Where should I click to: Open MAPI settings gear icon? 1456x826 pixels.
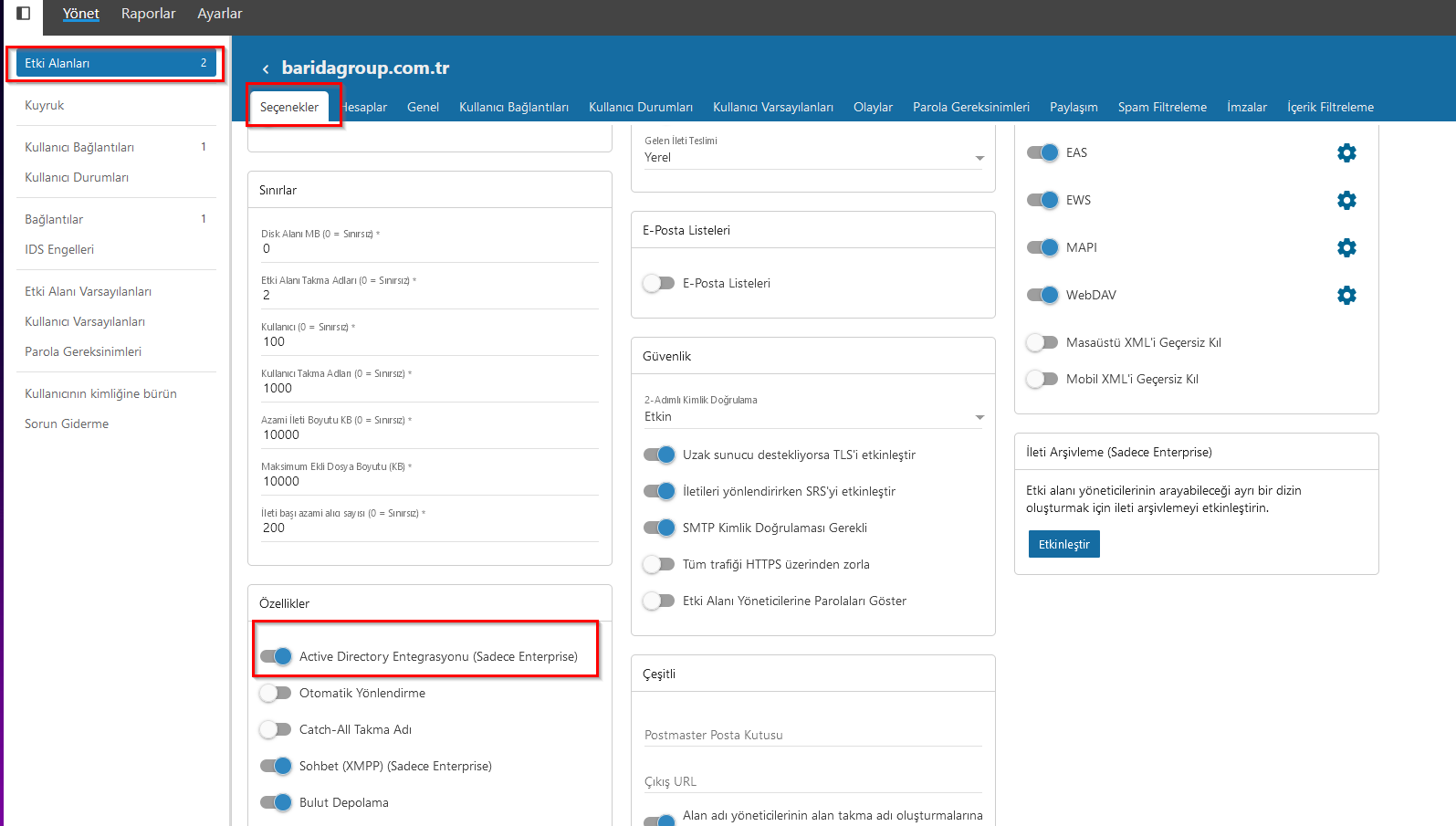[1346, 248]
